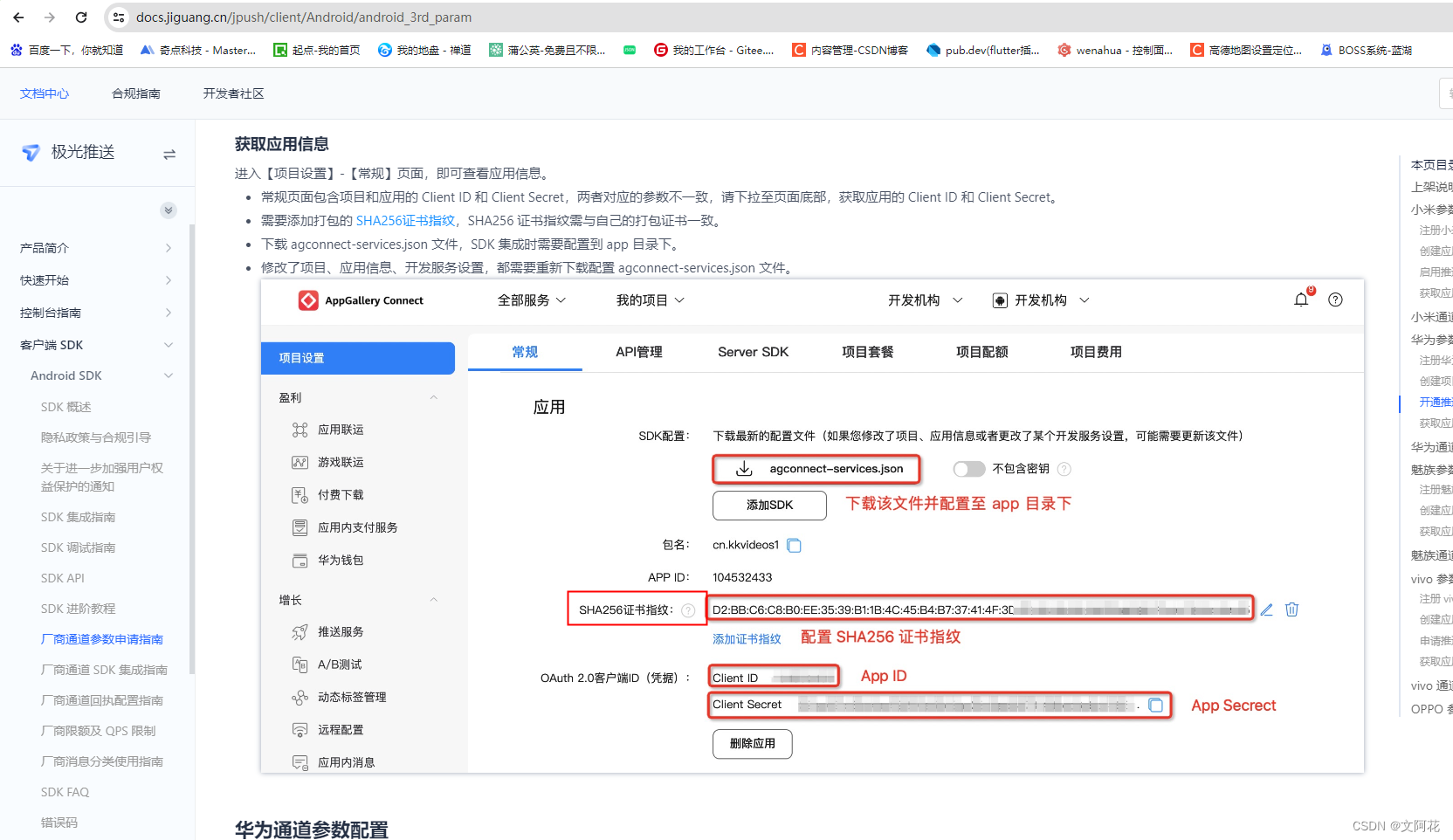
Task: Open 合规指南 top navigation
Action: [x=136, y=93]
